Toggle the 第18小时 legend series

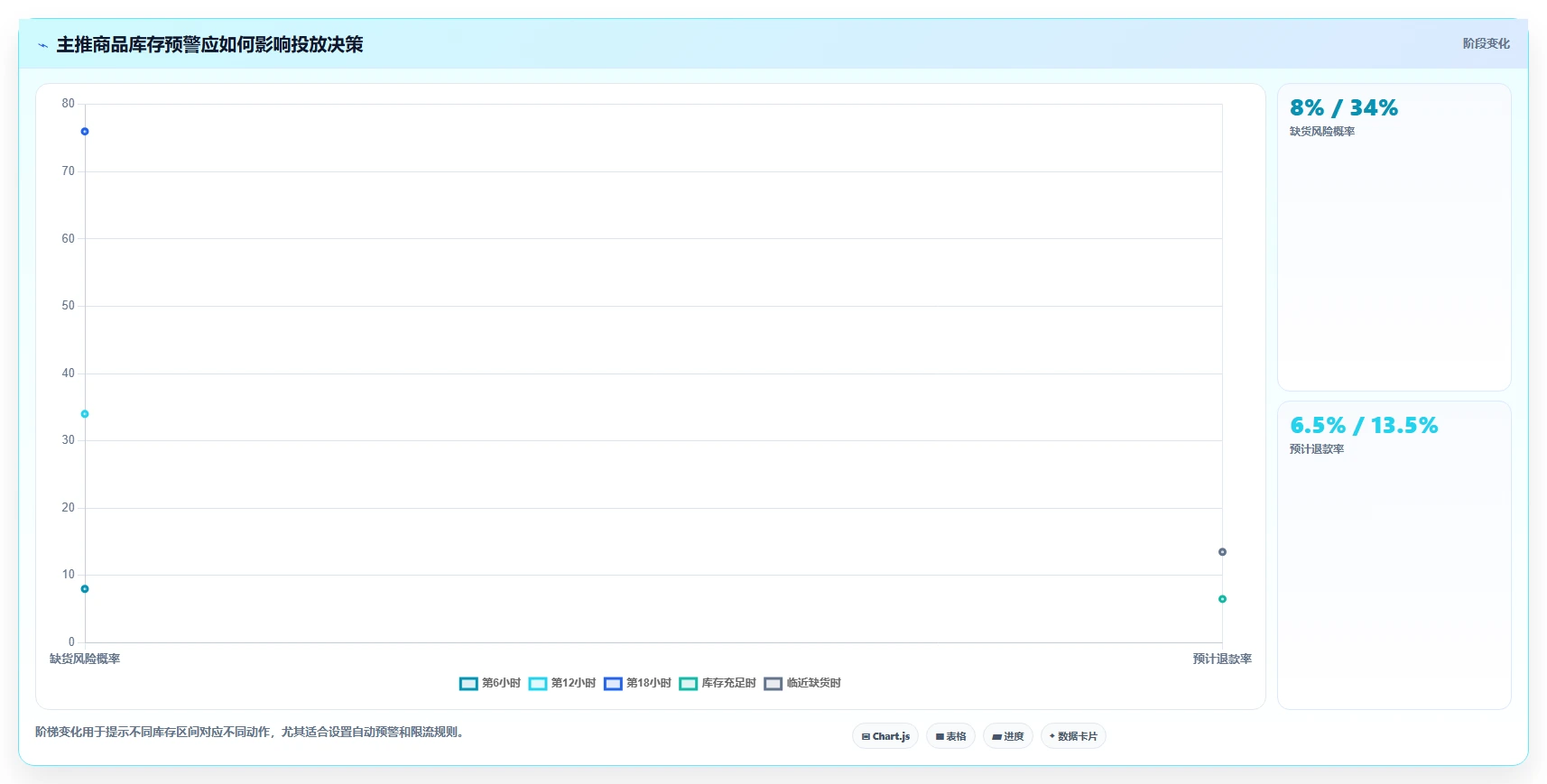[x=637, y=683]
